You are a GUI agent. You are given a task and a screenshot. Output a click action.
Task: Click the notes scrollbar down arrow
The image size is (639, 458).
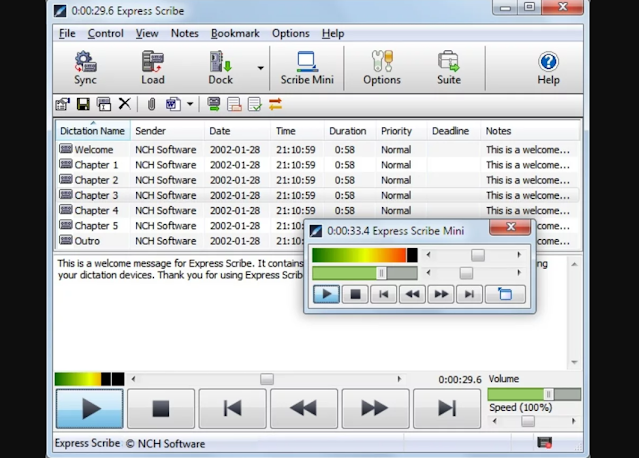click(574, 362)
